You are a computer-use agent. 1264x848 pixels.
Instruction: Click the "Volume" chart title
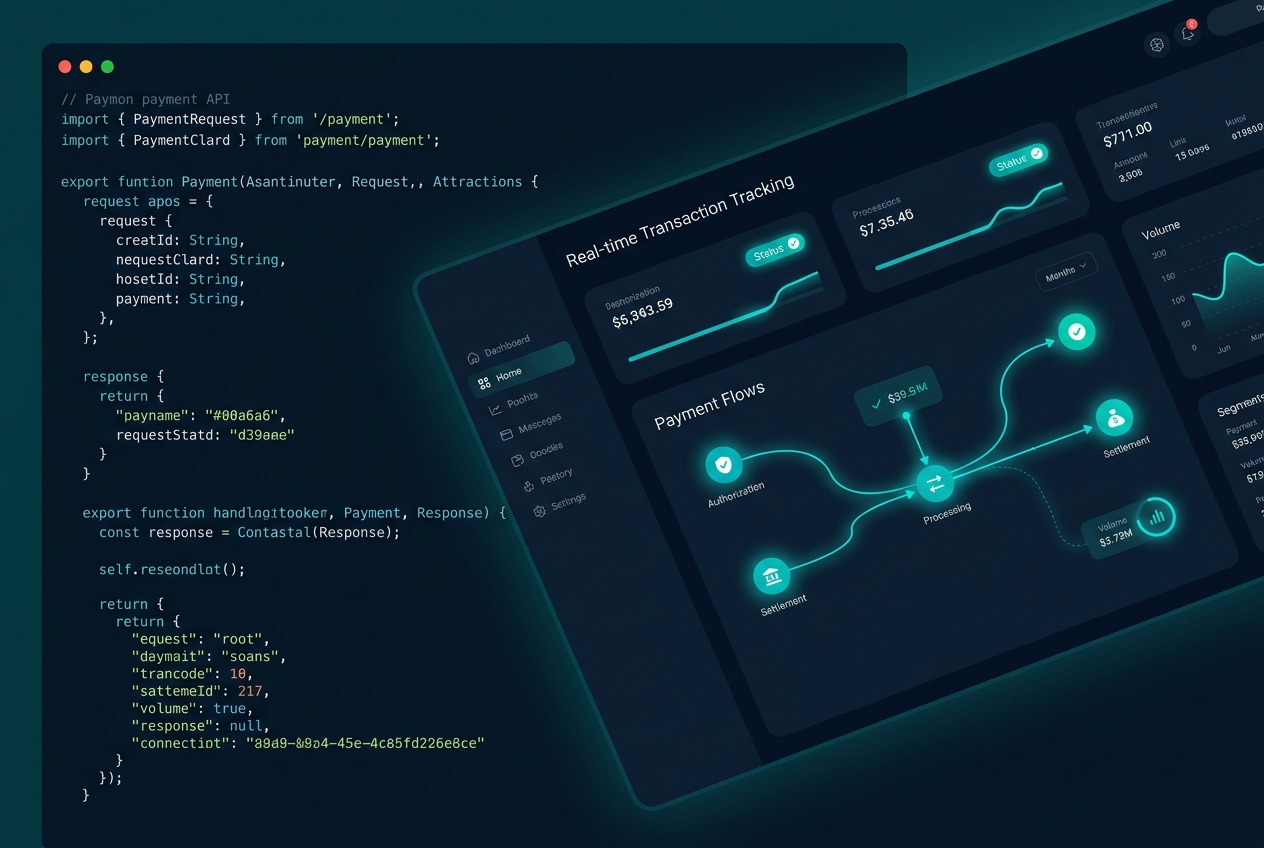(x=1160, y=229)
